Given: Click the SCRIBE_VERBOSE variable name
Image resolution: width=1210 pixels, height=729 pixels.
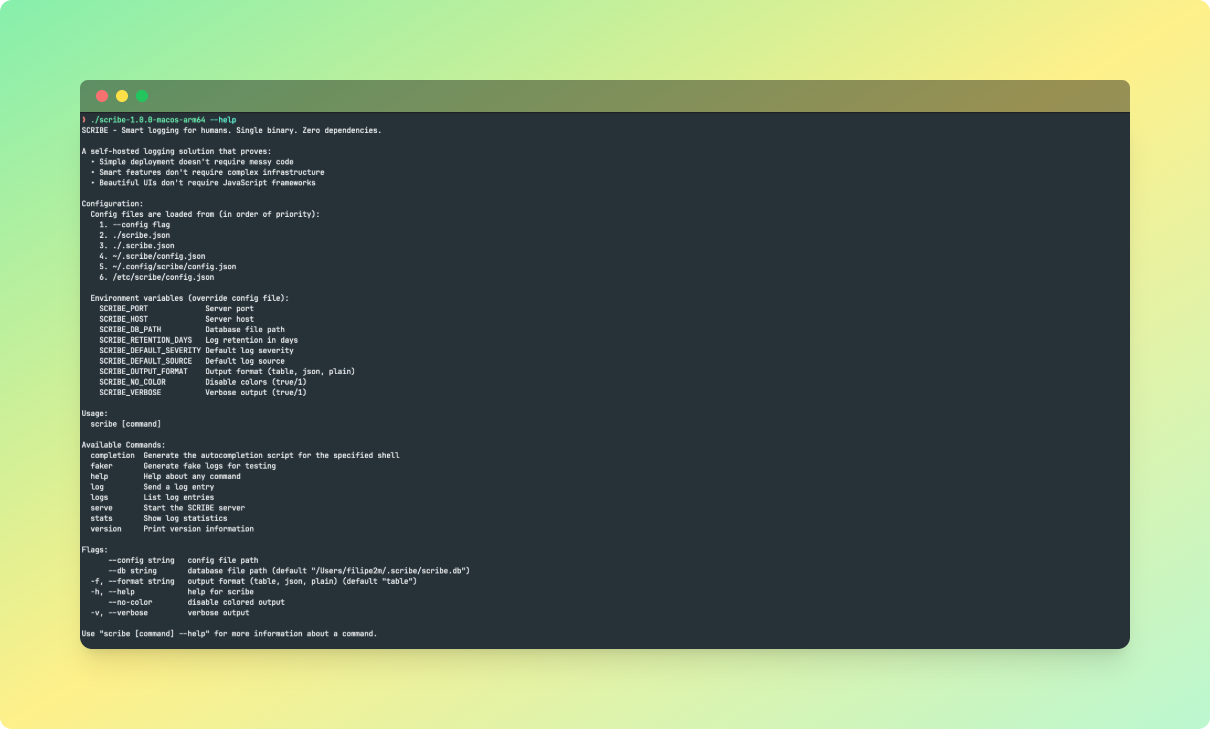Looking at the screenshot, I should click(130, 392).
